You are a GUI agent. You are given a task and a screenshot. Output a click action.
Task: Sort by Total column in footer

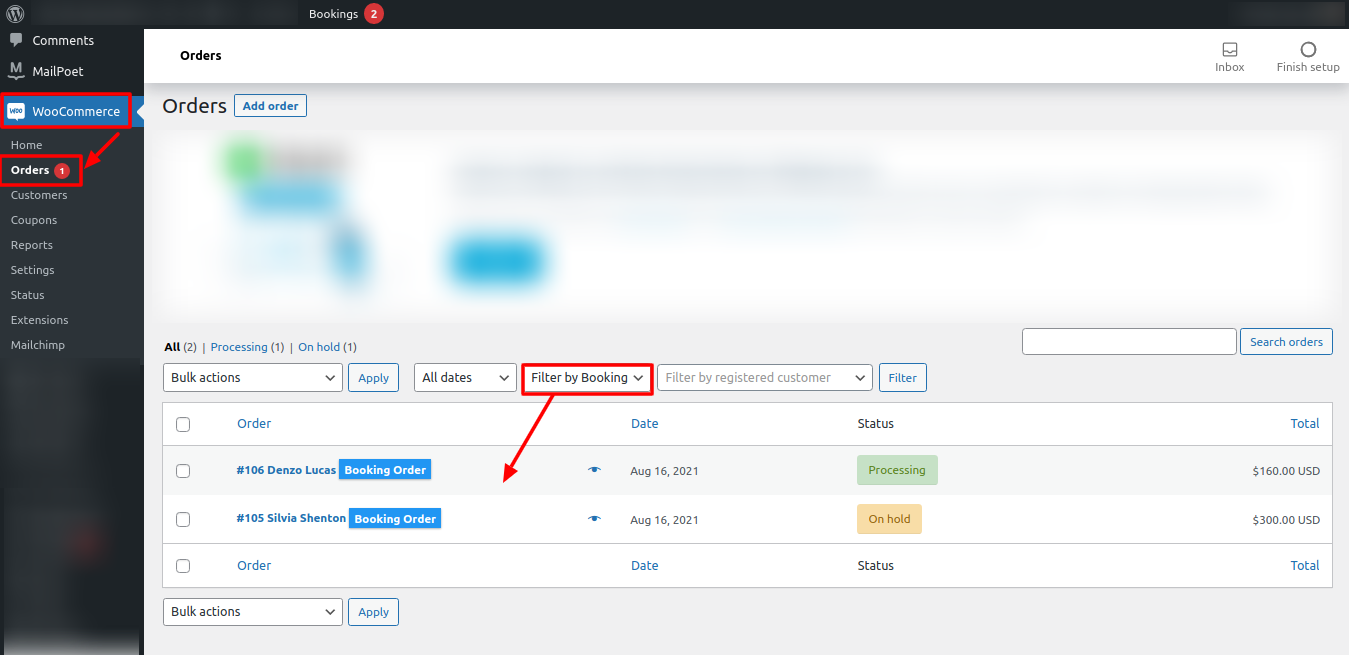[x=1305, y=566]
